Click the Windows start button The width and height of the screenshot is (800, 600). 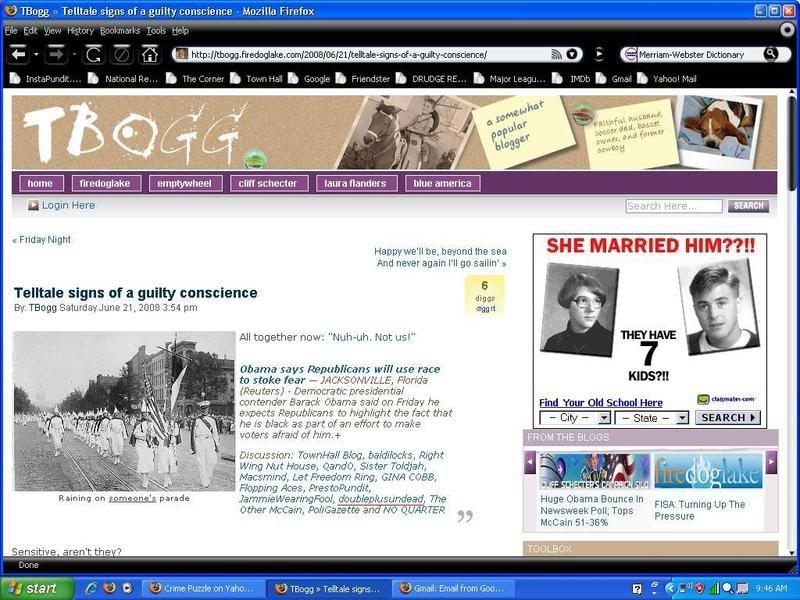pyautogui.click(x=36, y=588)
